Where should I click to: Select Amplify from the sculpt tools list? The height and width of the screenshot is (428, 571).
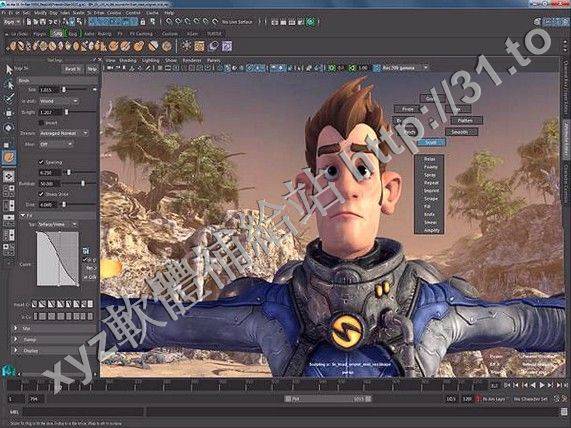(x=431, y=230)
